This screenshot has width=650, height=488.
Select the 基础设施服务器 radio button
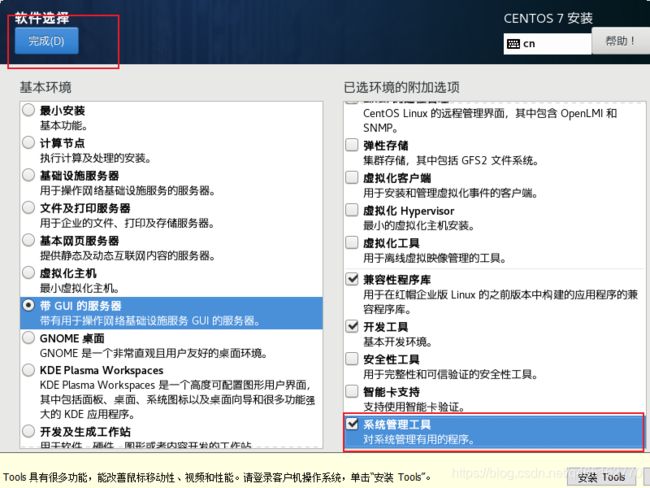[29, 175]
